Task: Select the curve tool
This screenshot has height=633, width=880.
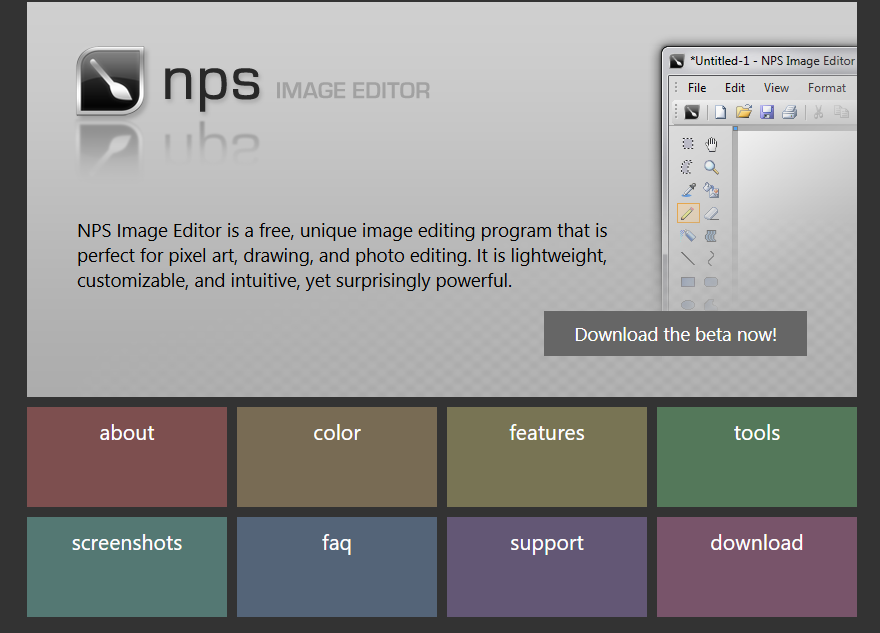Action: coord(711,257)
